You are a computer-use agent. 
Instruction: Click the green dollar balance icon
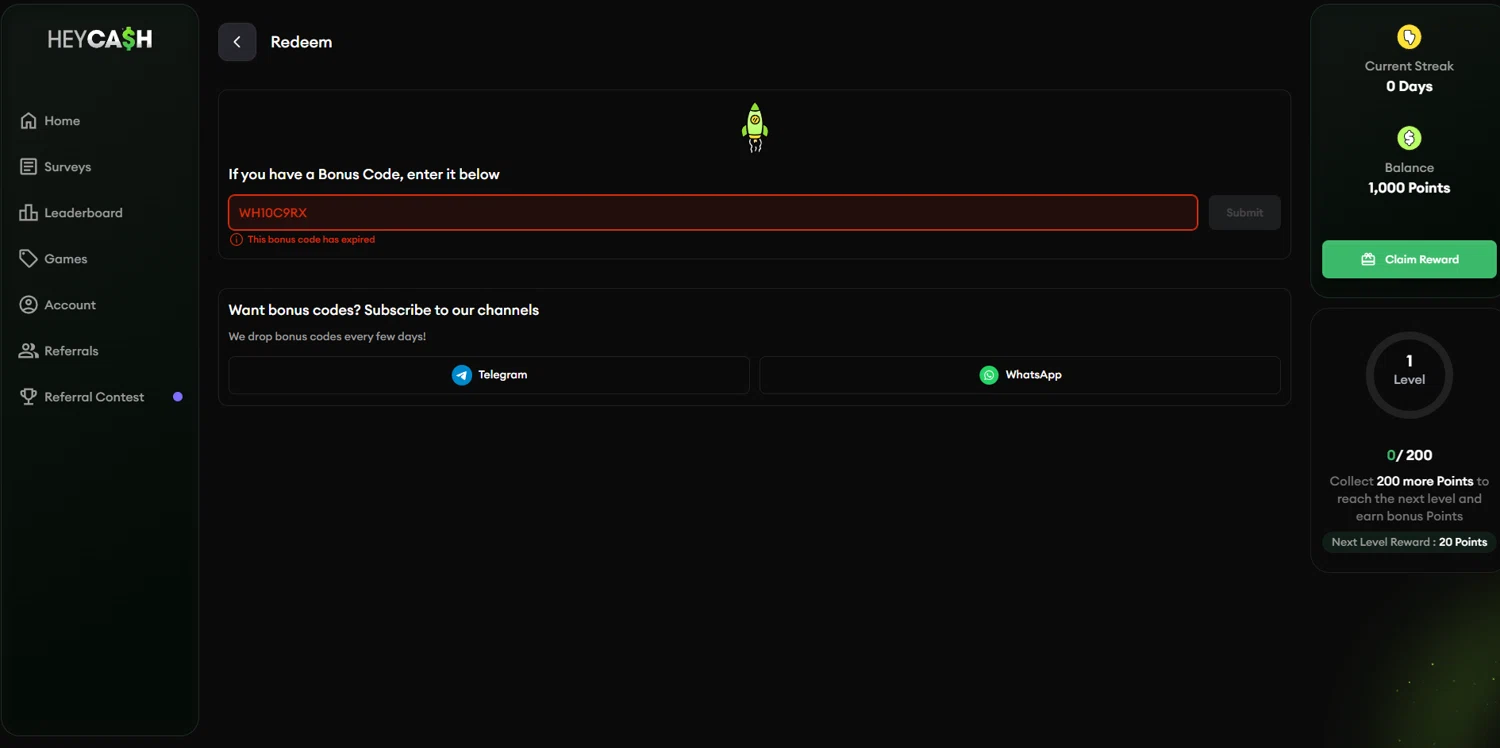pos(1409,138)
